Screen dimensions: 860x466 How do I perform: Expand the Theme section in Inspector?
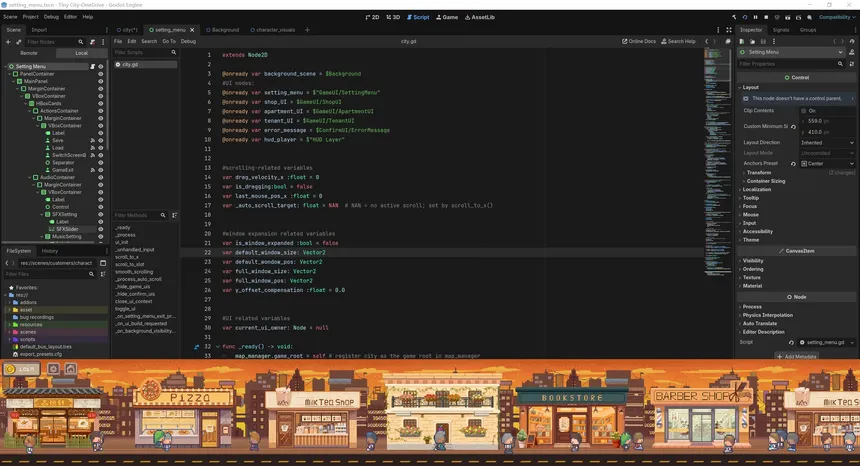(750, 240)
